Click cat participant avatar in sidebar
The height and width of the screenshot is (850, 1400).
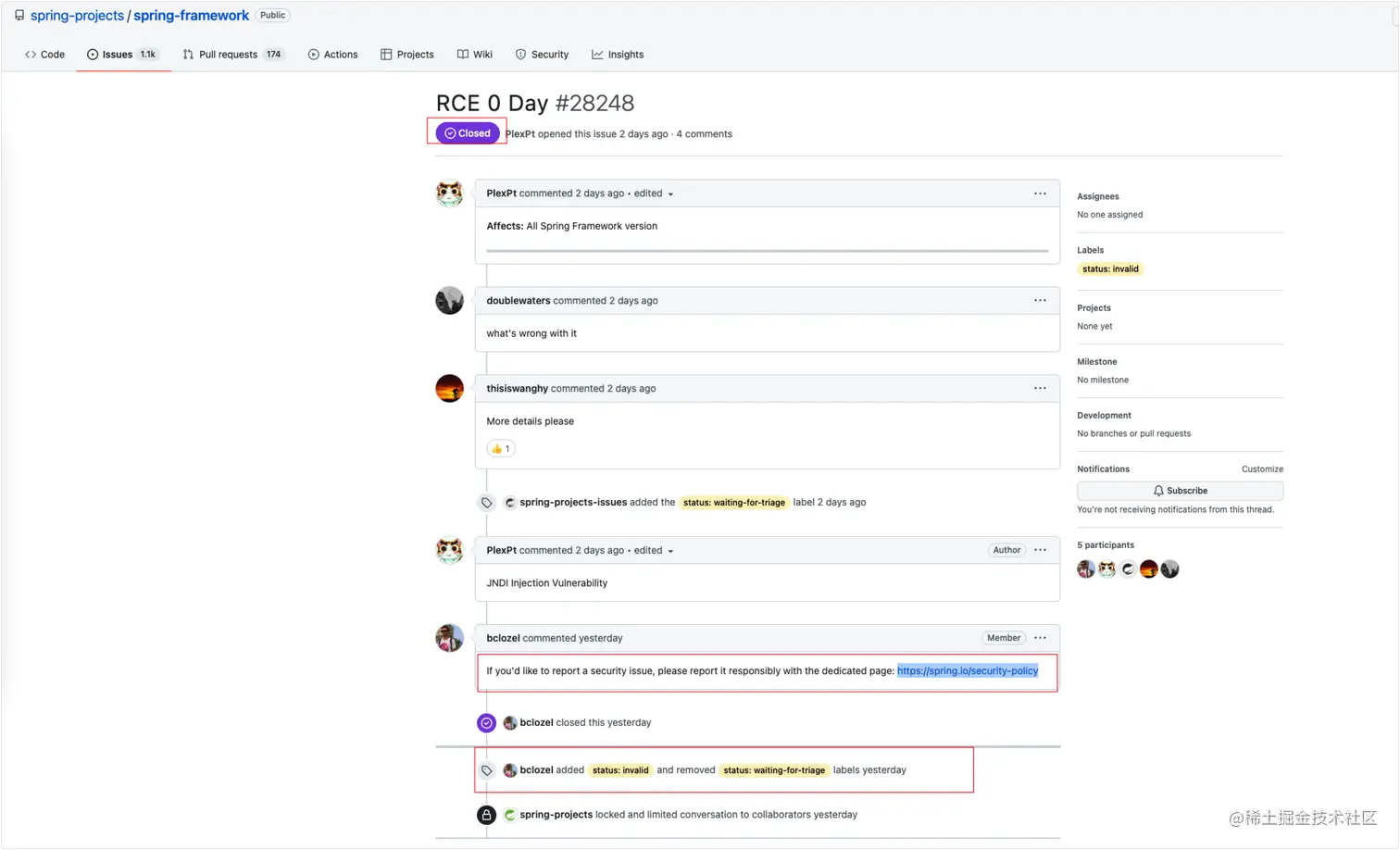click(1106, 569)
